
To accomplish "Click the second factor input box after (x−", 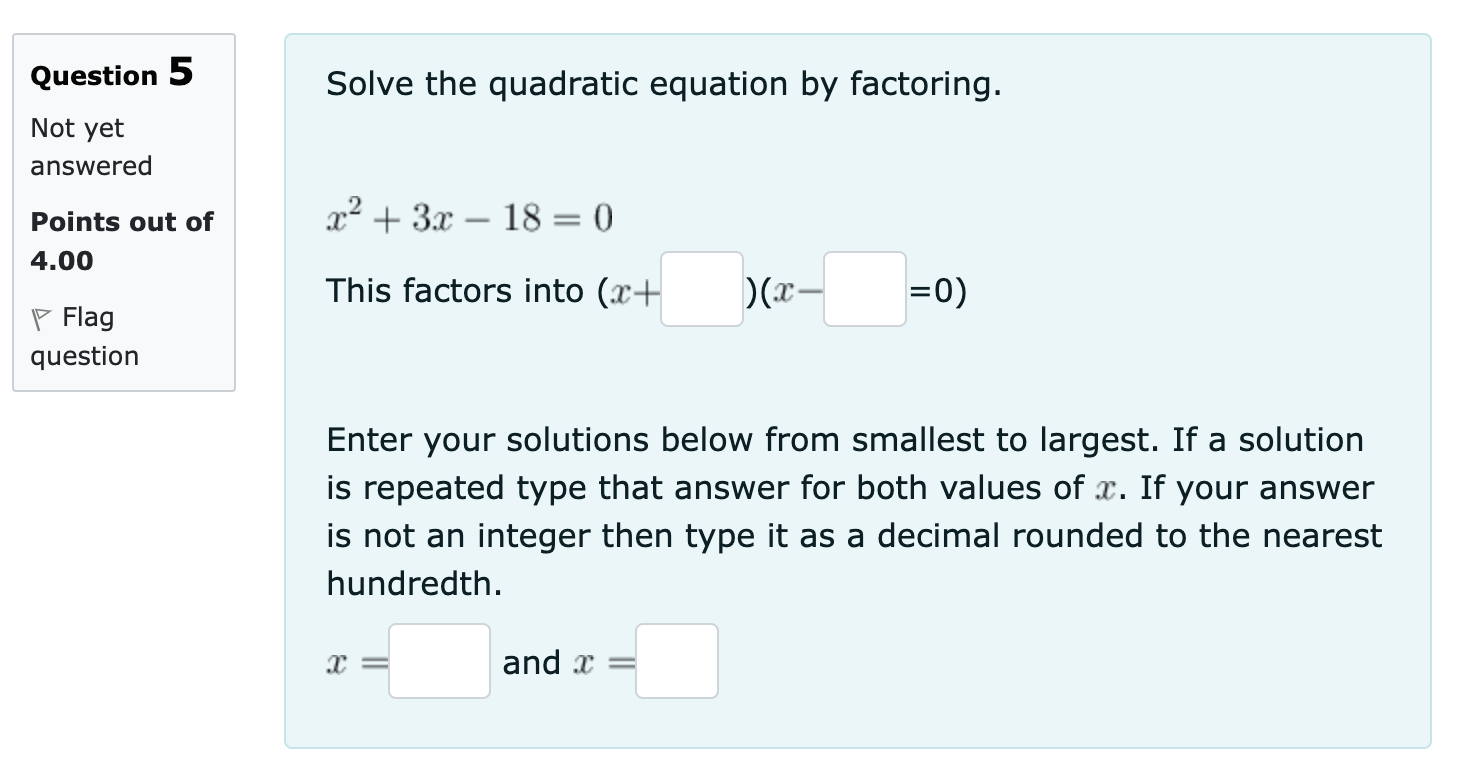I will pyautogui.click(x=862, y=292).
